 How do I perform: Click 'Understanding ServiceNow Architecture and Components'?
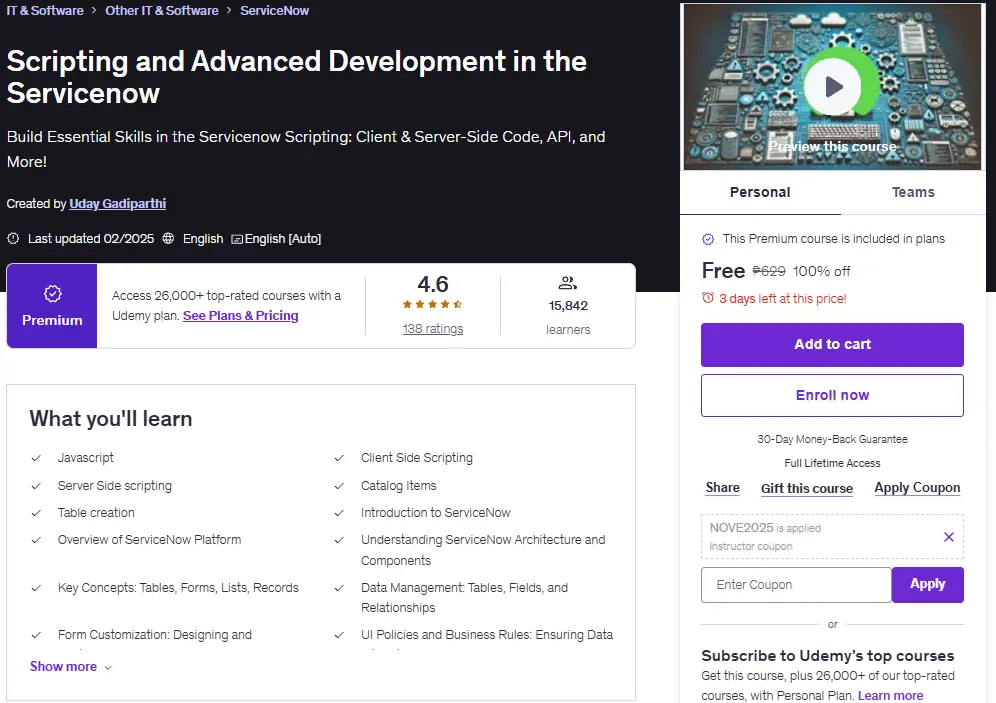[483, 550]
